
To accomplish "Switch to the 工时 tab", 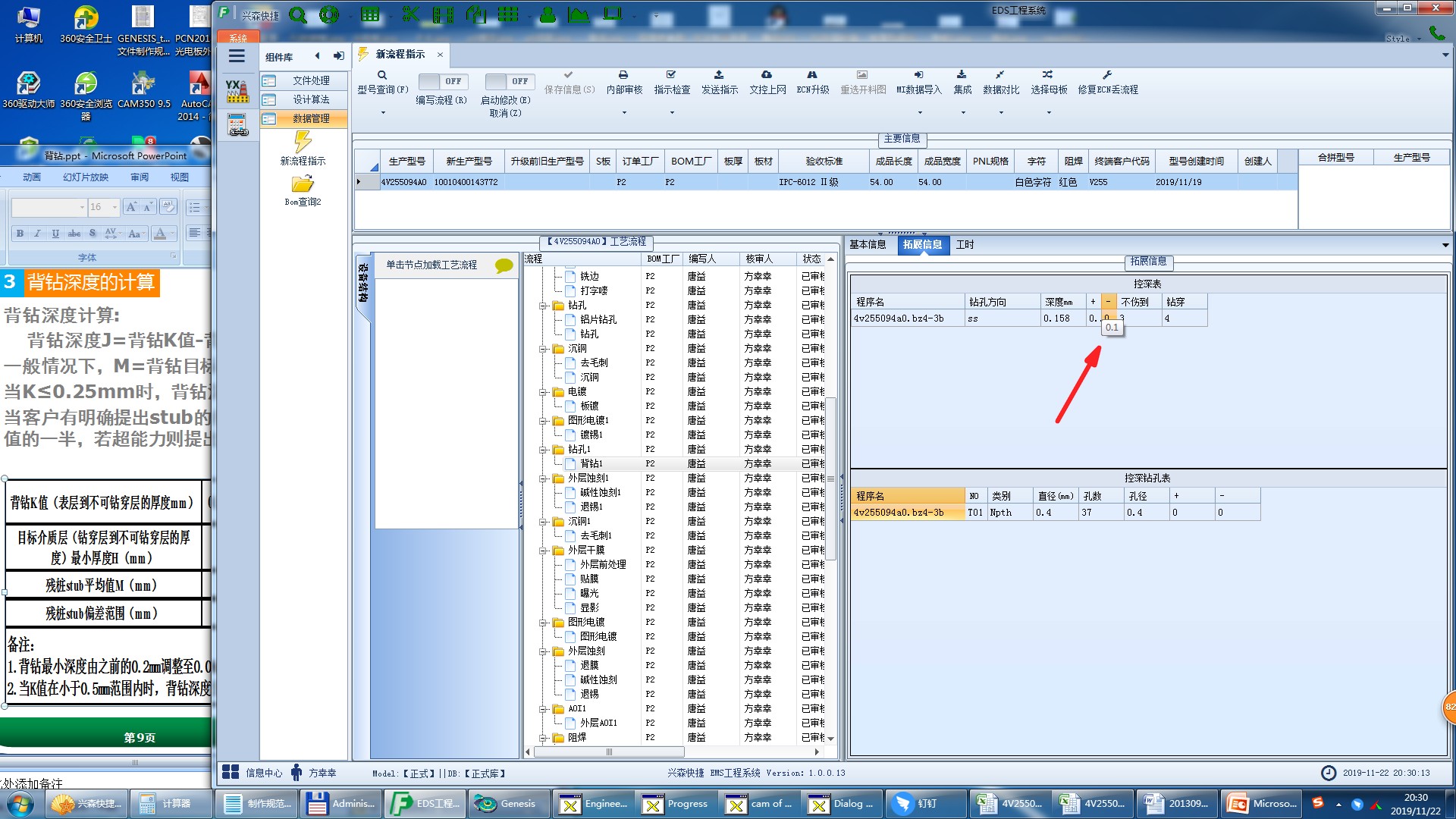I will (x=965, y=244).
